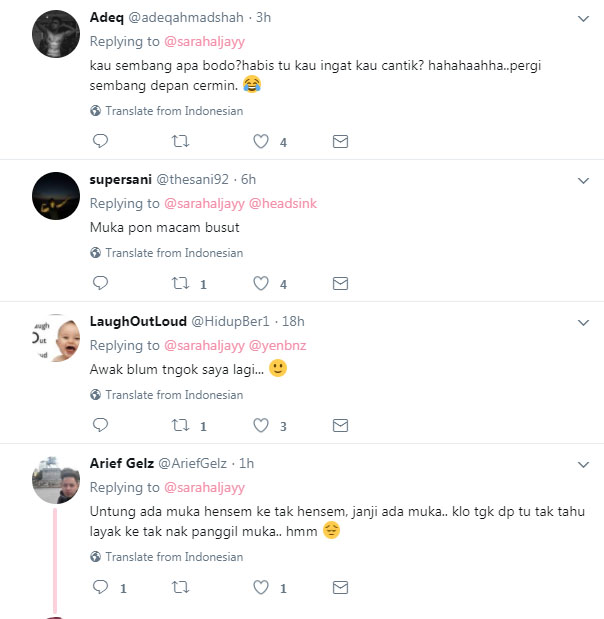Retweet Arief Gelz's tweet
The image size is (604, 619).
[181, 588]
